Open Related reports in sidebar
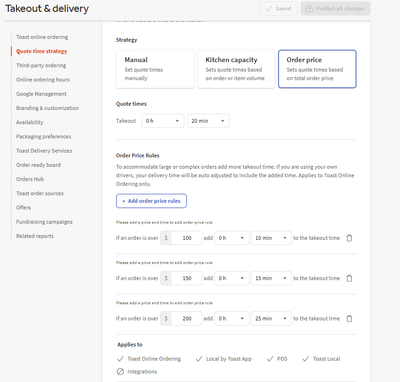Screen dimensions: 400x382 click(x=35, y=236)
